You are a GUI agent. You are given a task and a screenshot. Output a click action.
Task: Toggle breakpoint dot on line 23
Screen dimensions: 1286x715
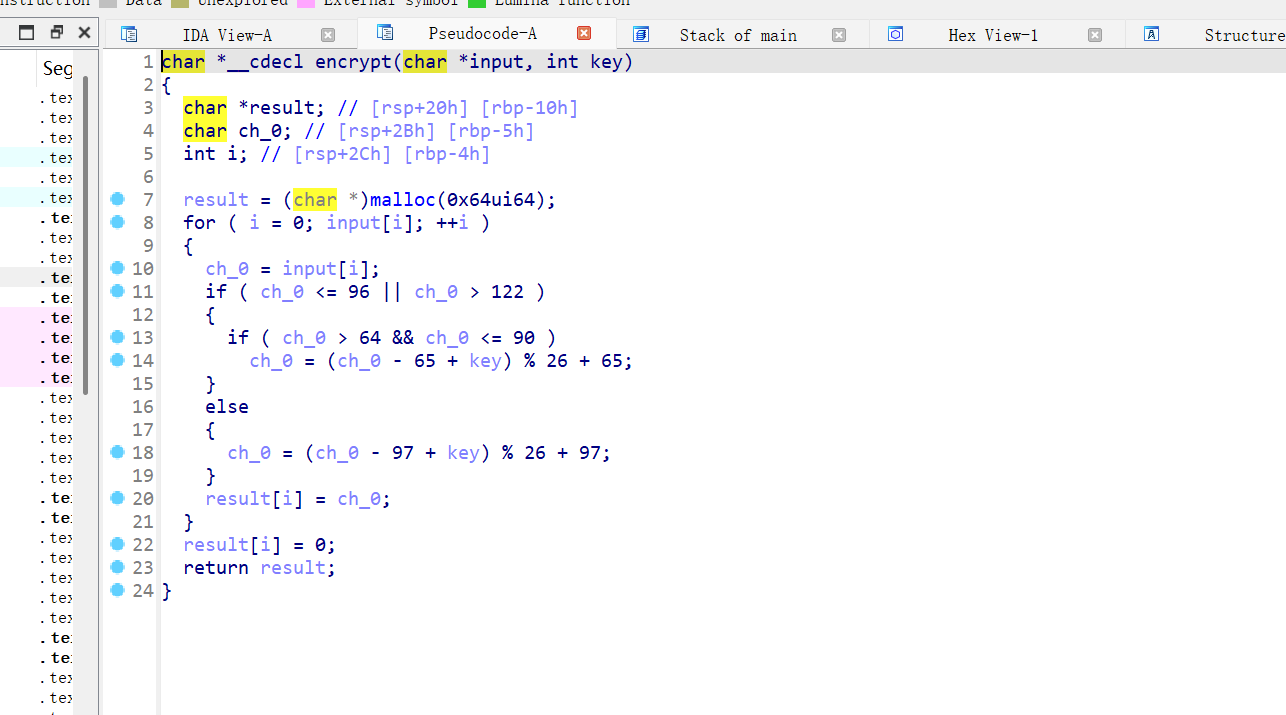[118, 567]
